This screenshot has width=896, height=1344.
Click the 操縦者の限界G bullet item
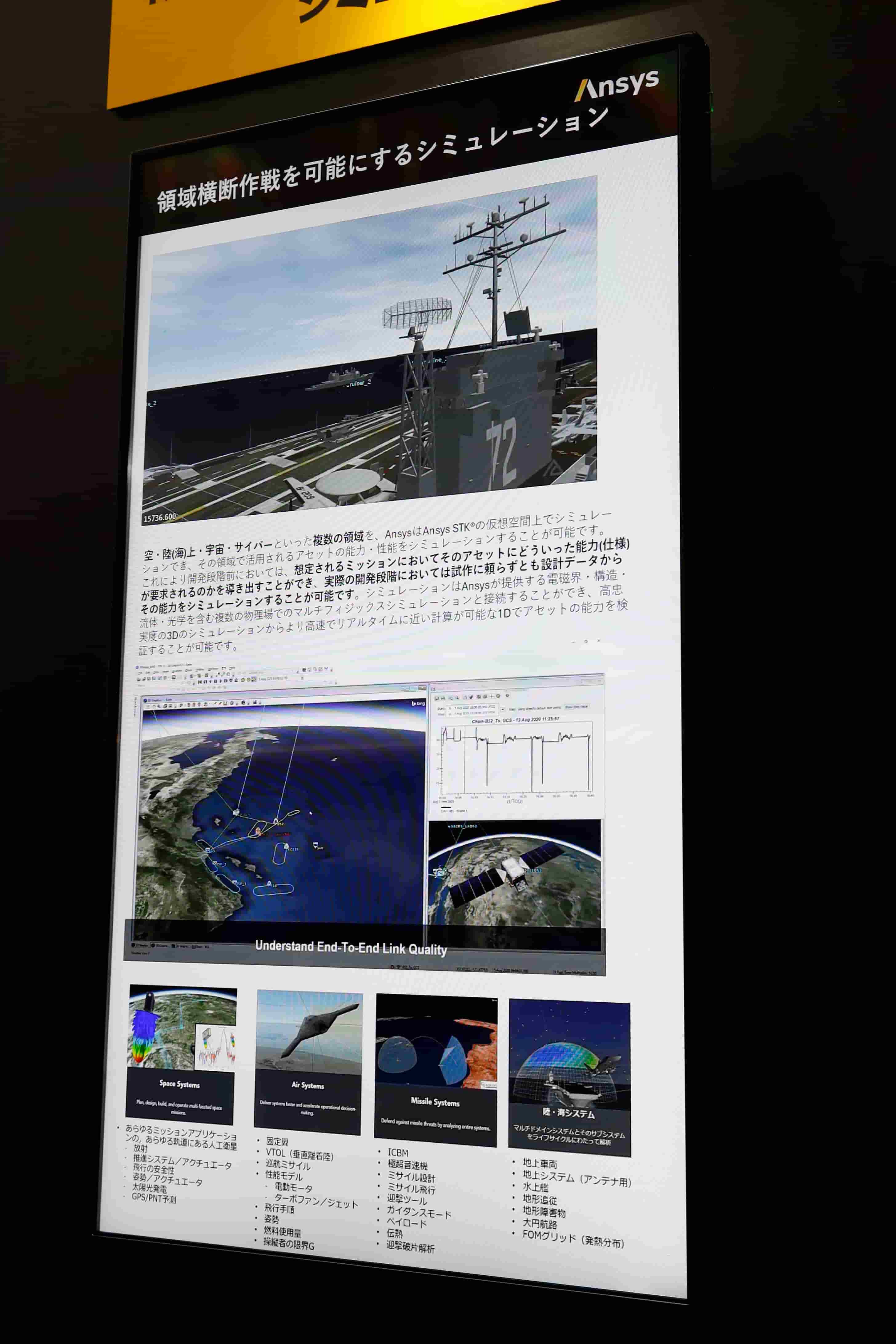pyautogui.click(x=289, y=1243)
